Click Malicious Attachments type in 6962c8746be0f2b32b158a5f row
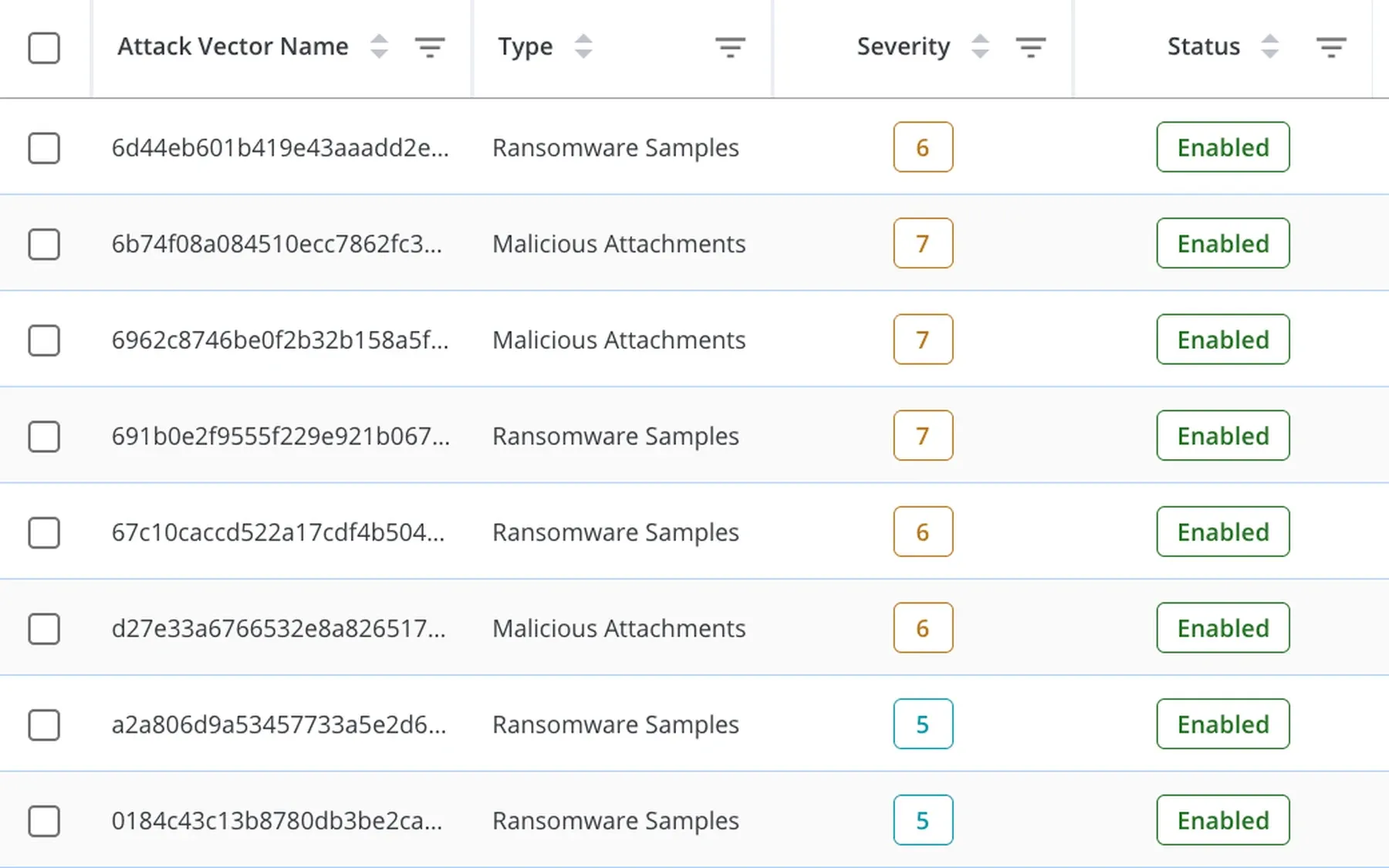This screenshot has width=1389, height=868. click(619, 339)
